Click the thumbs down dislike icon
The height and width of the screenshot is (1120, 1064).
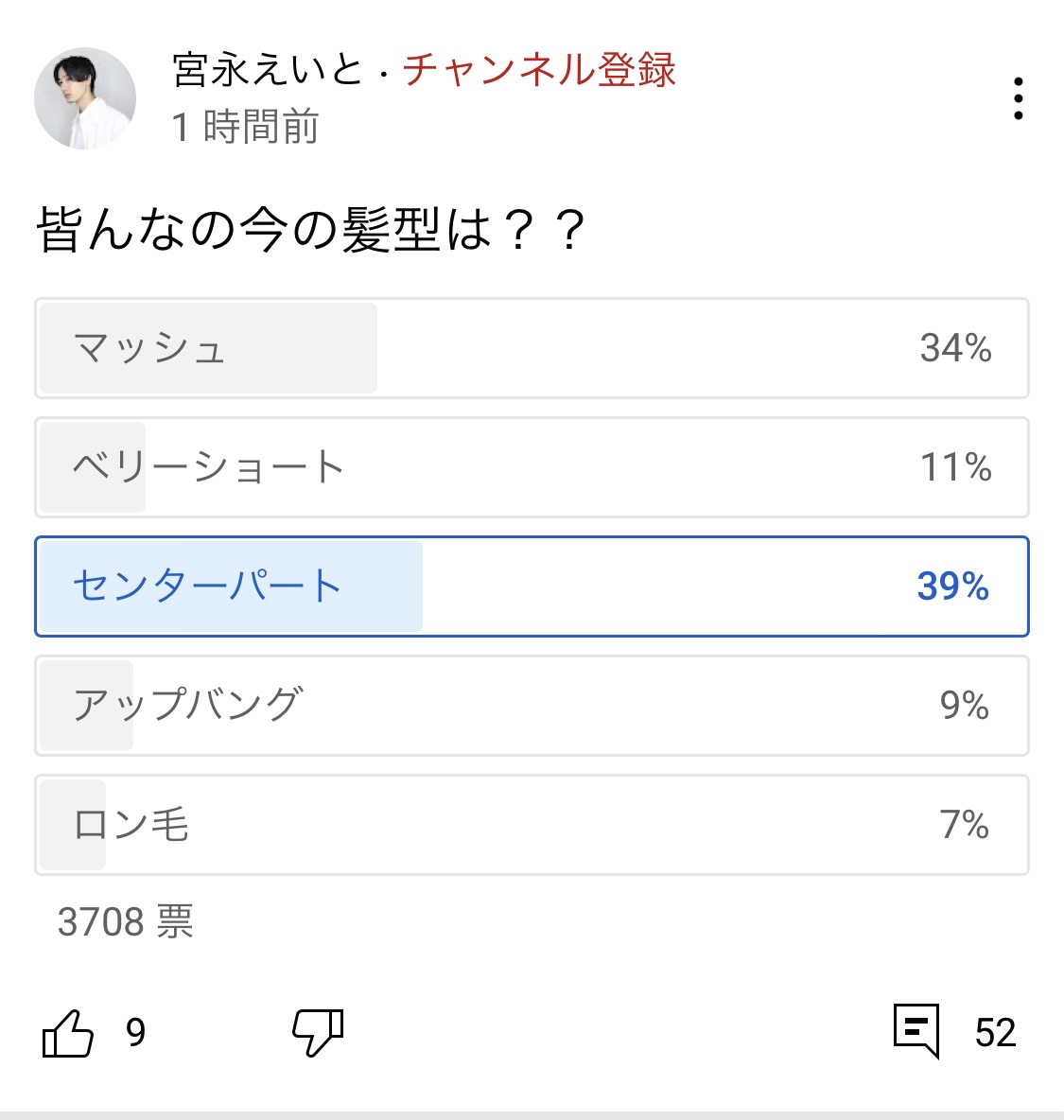pyautogui.click(x=318, y=1033)
